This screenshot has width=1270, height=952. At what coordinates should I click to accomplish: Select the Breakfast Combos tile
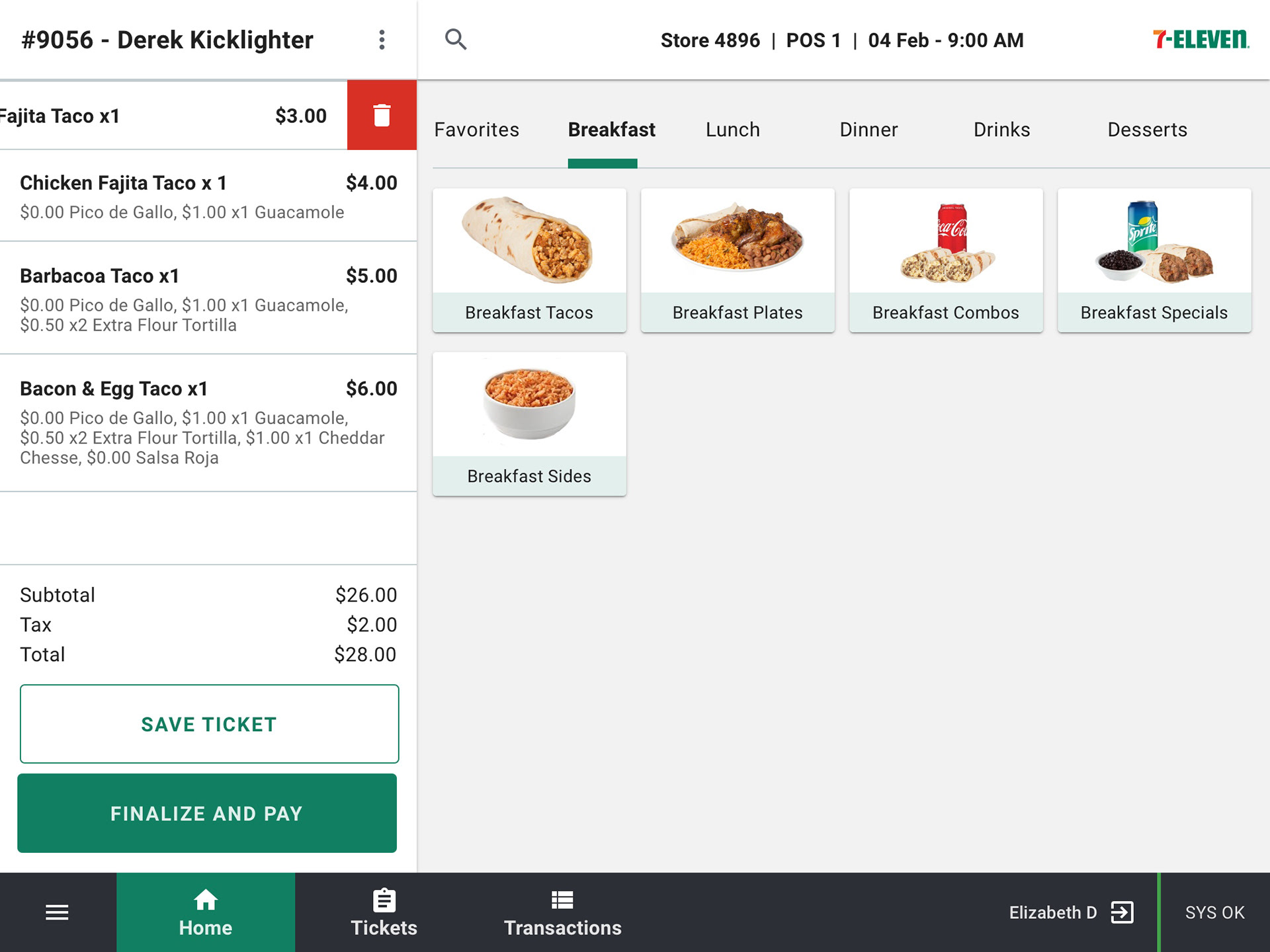(x=946, y=260)
